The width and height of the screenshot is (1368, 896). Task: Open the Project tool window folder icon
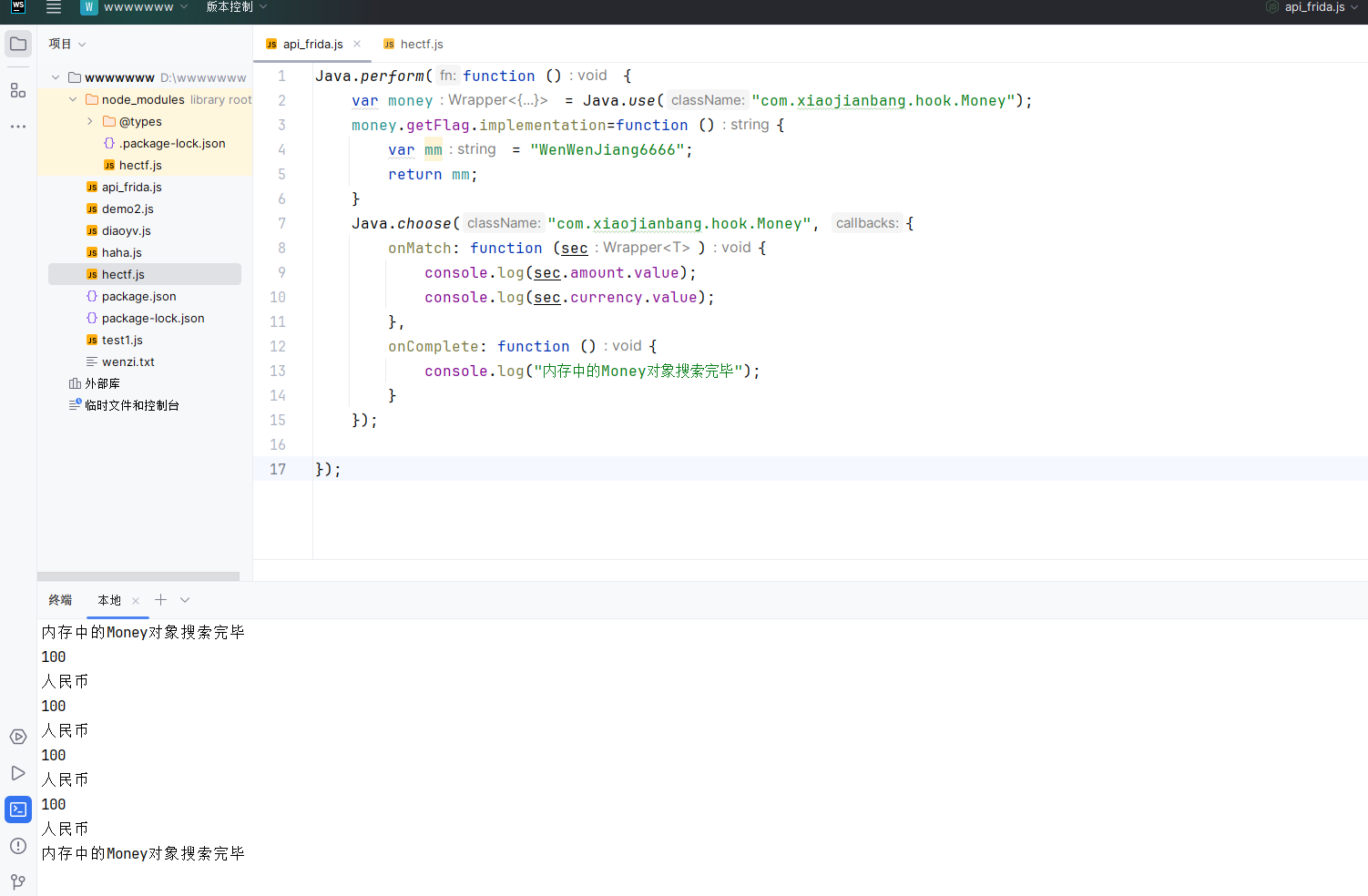click(18, 44)
